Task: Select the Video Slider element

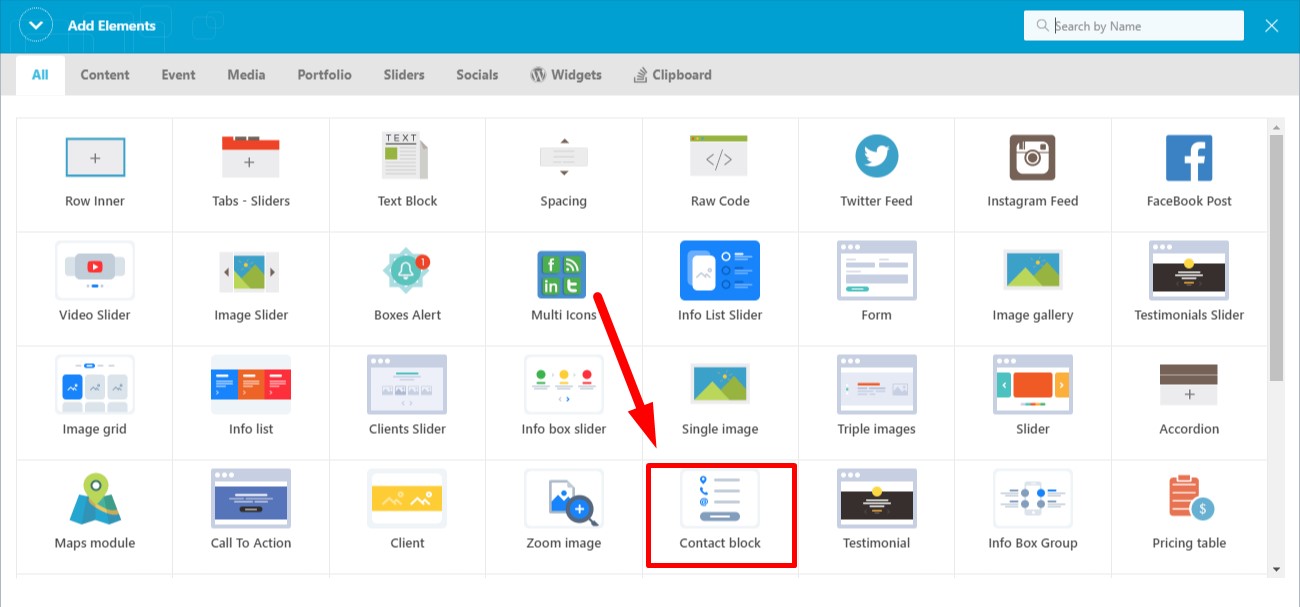Action: [94, 285]
